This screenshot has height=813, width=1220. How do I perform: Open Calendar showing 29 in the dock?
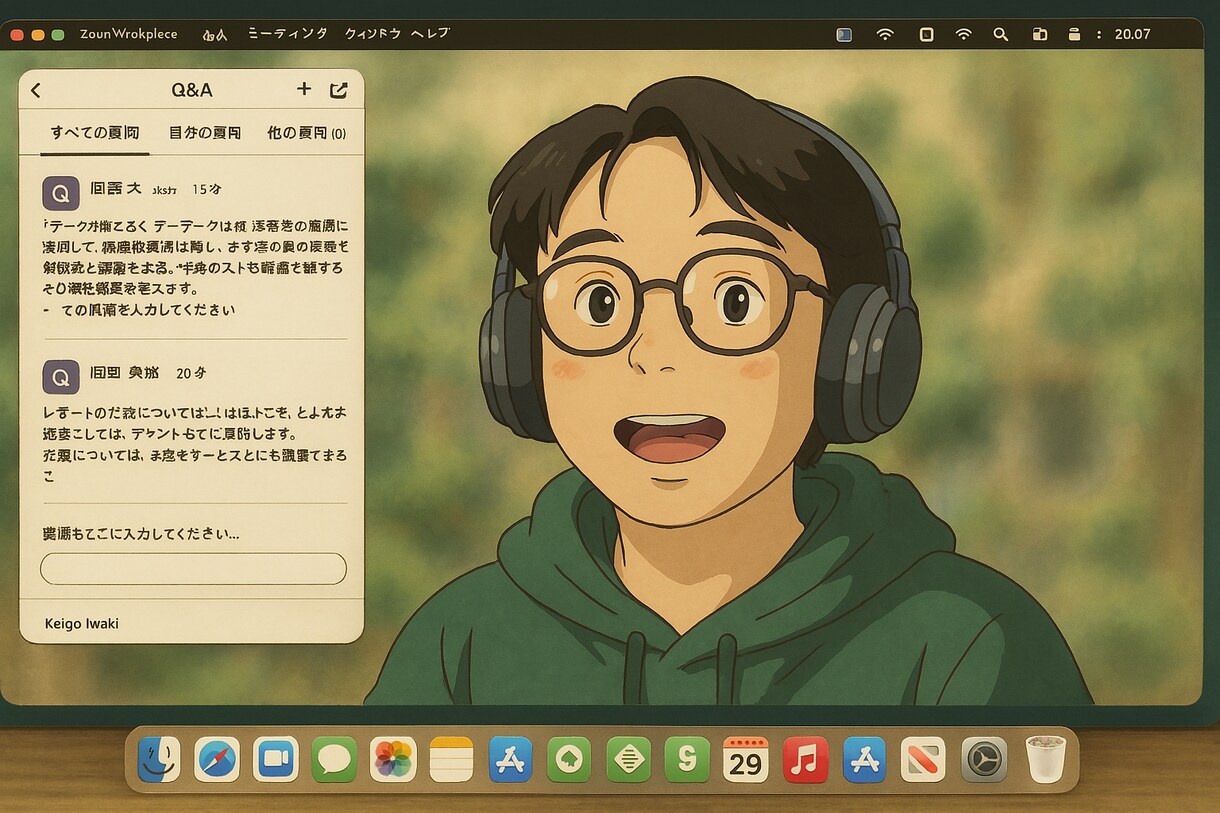(745, 759)
